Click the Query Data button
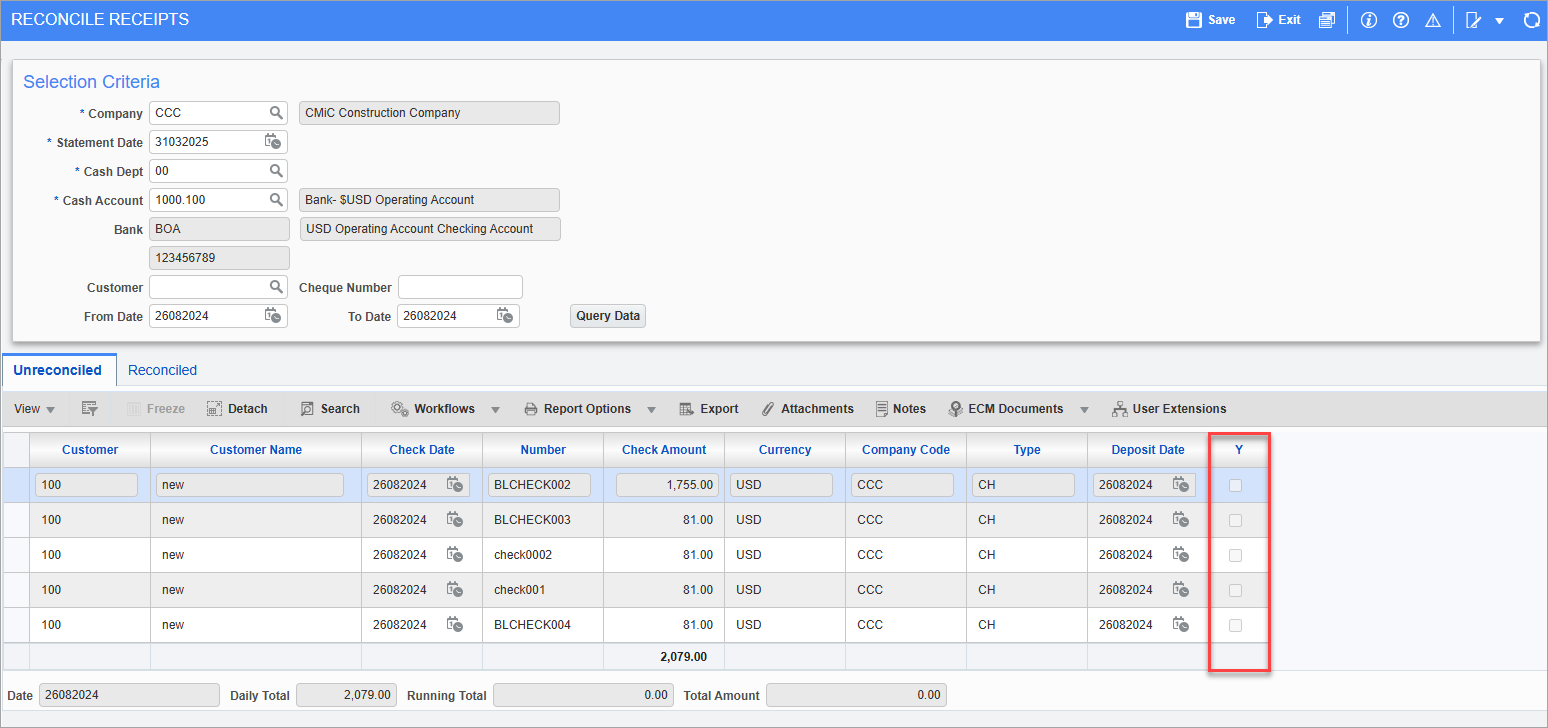The image size is (1548, 728). (608, 316)
